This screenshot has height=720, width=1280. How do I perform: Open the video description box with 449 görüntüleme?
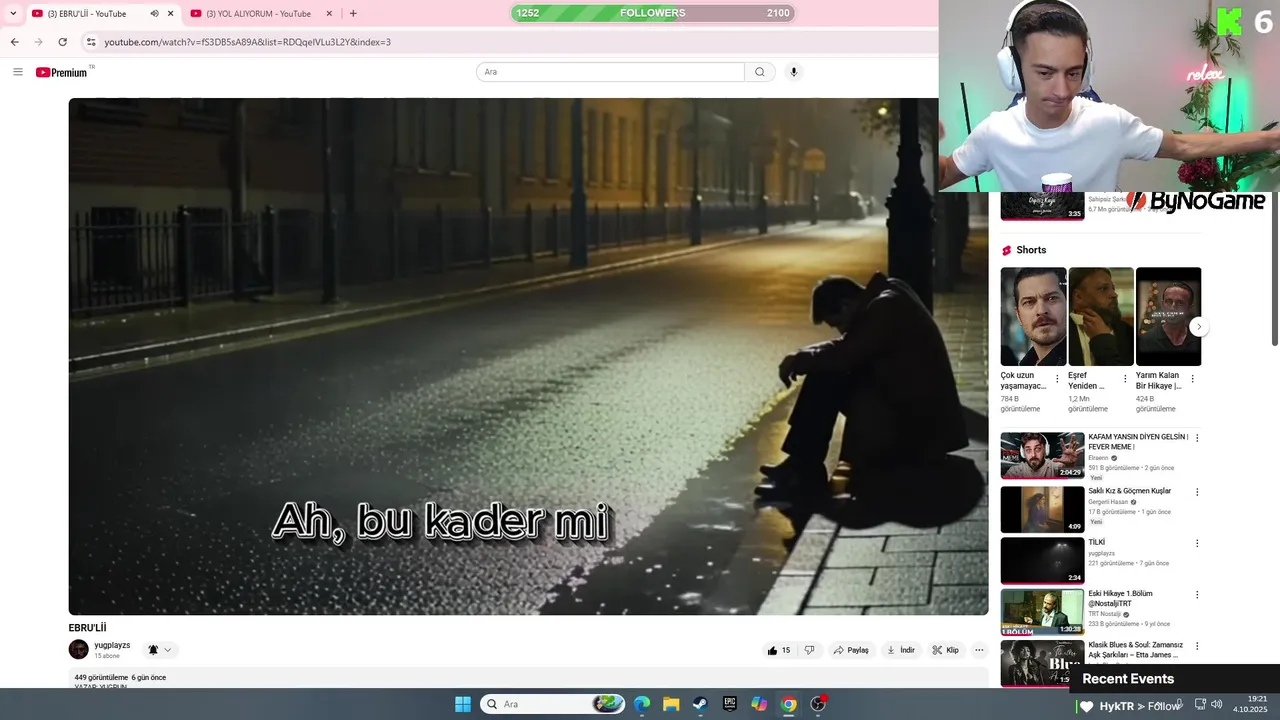pos(528,679)
